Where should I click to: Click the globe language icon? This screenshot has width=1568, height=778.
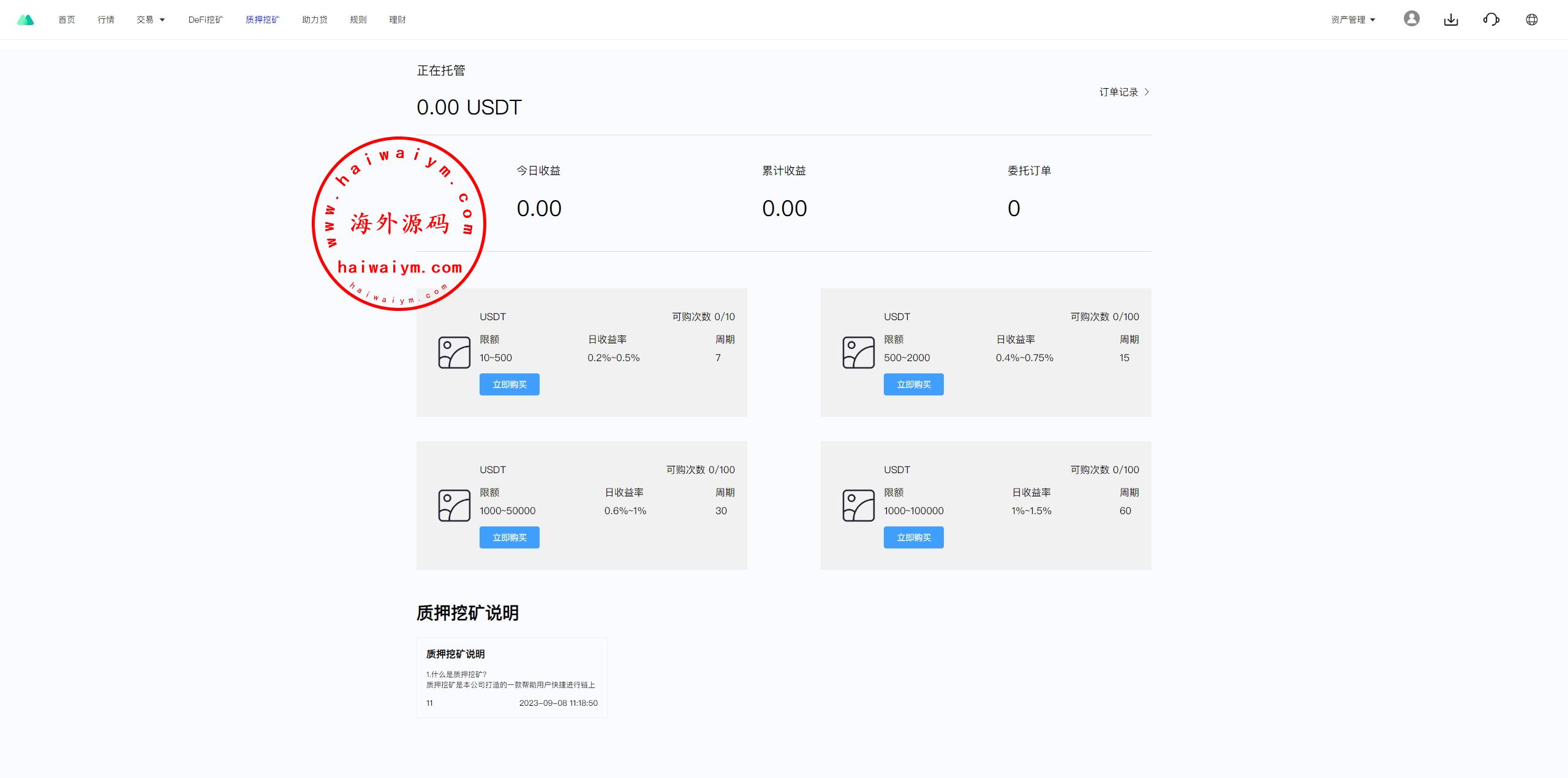[1531, 20]
